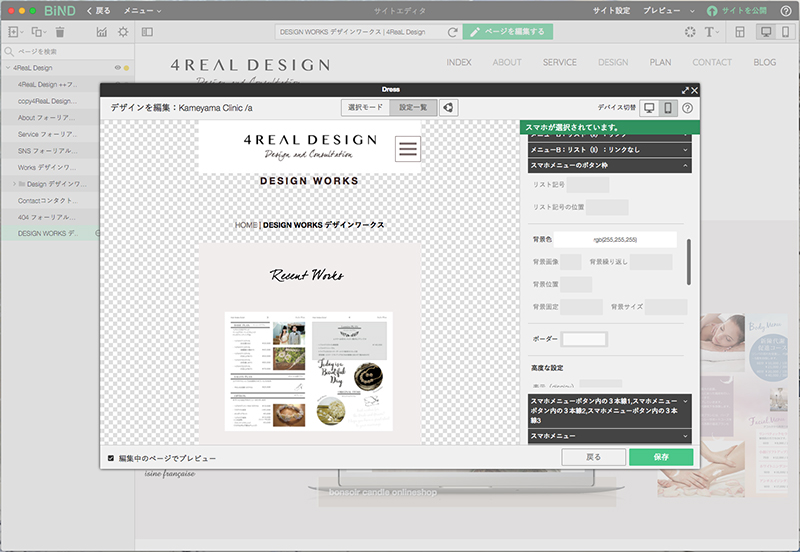Select the smartphone device preview icon

tap(669, 108)
